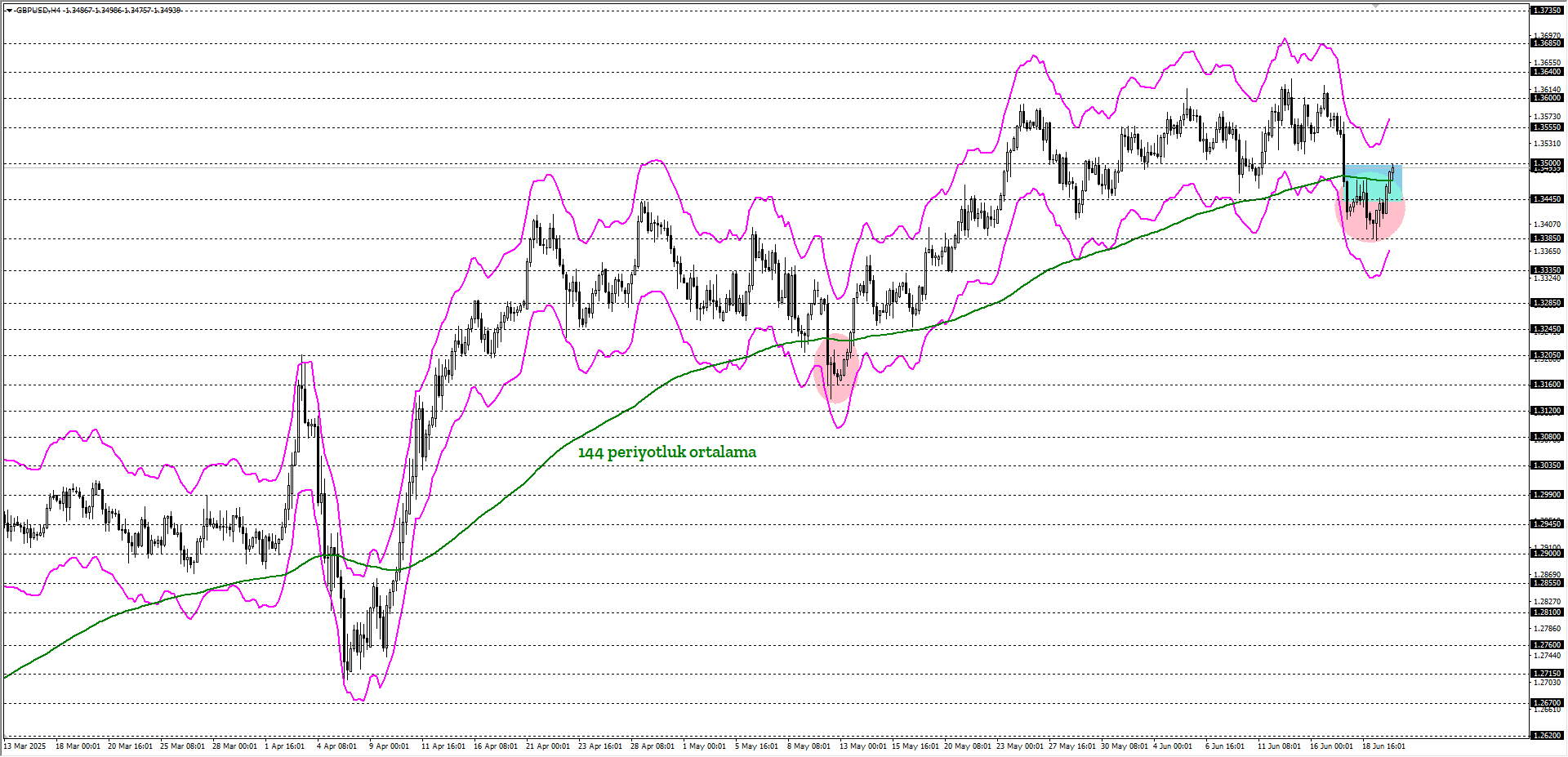Click the '13 May 00:01' time label

point(862,746)
